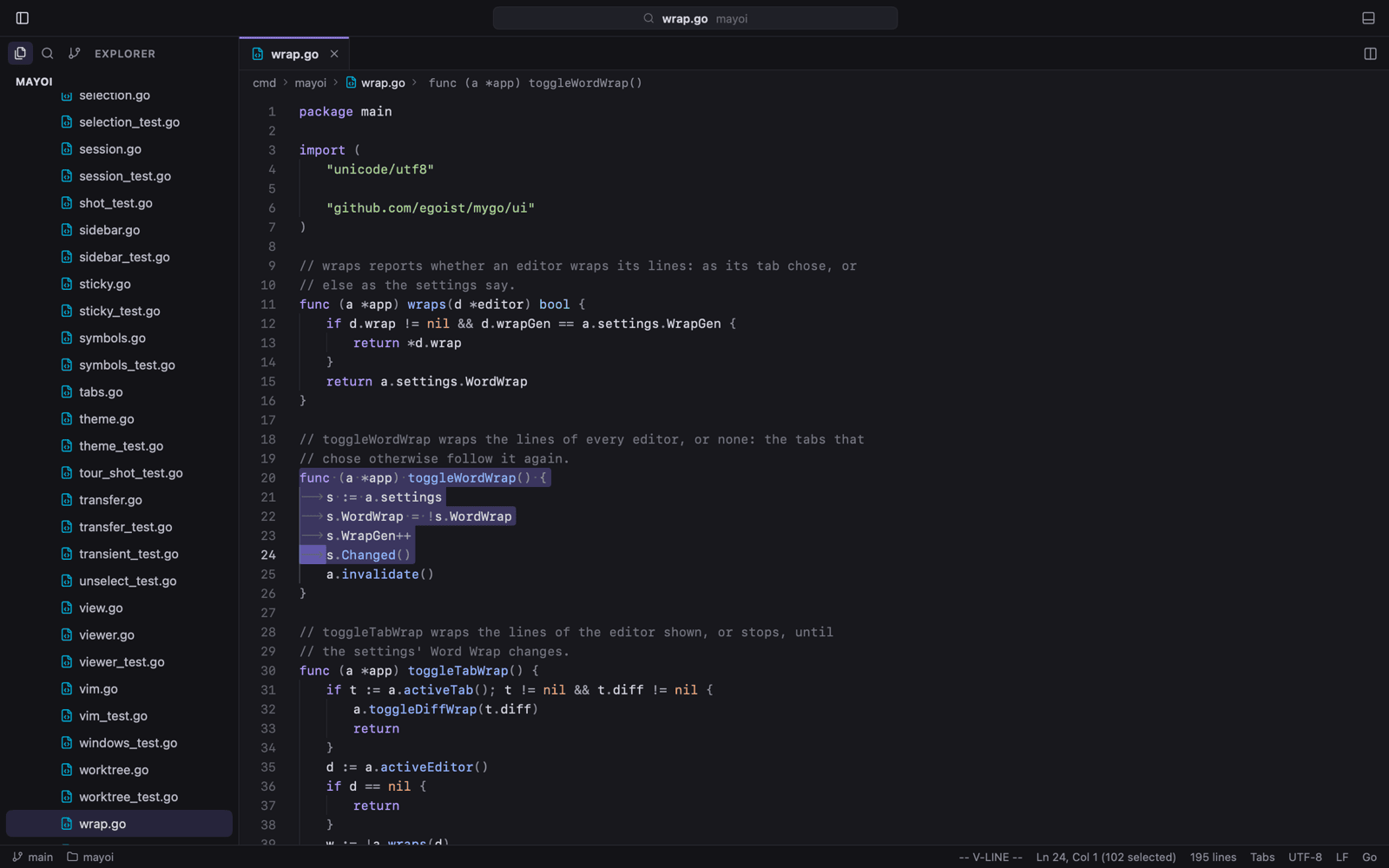The height and width of the screenshot is (868, 1389).
Task: Open the source control branch icon
Action: coord(75,53)
